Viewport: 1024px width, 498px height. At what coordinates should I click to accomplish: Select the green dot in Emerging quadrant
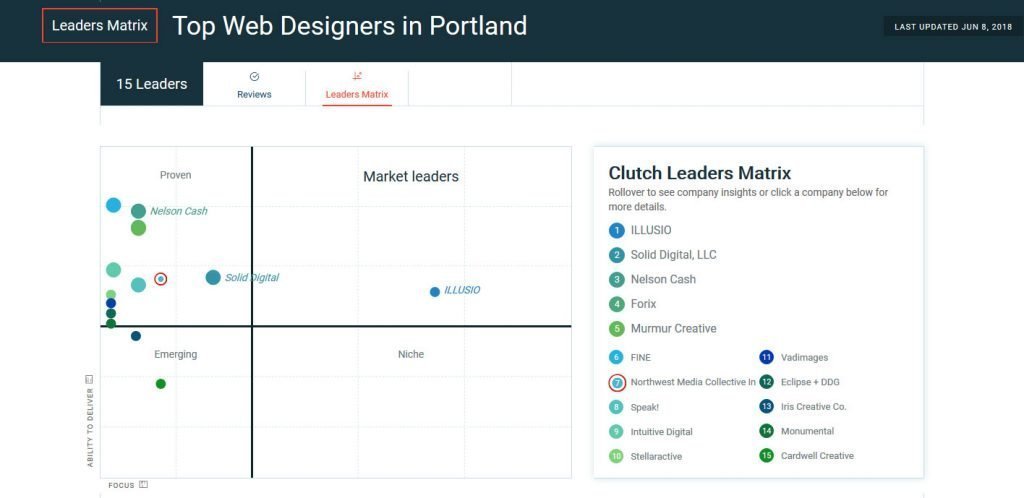[161, 384]
